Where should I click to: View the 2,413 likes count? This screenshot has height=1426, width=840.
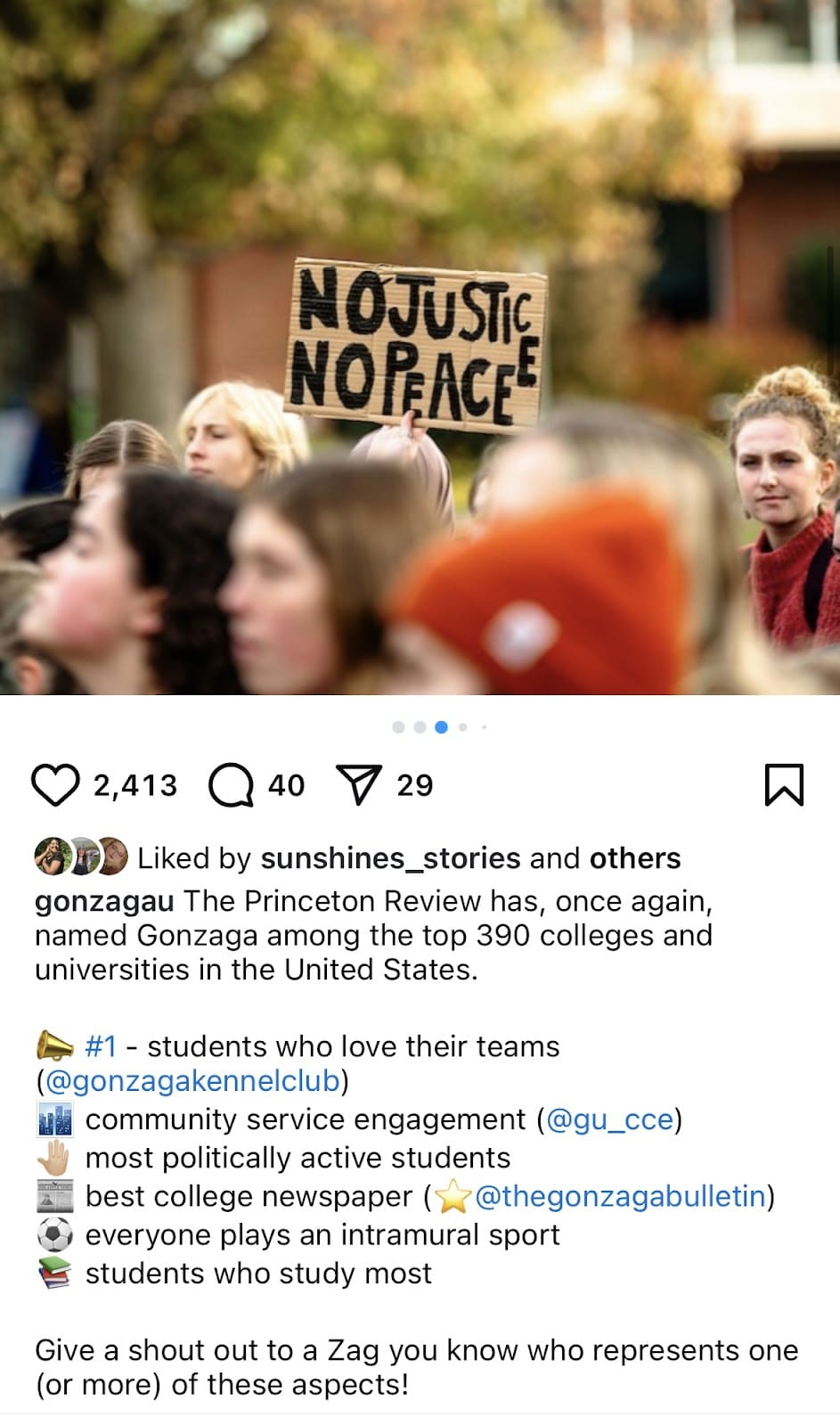(x=135, y=785)
